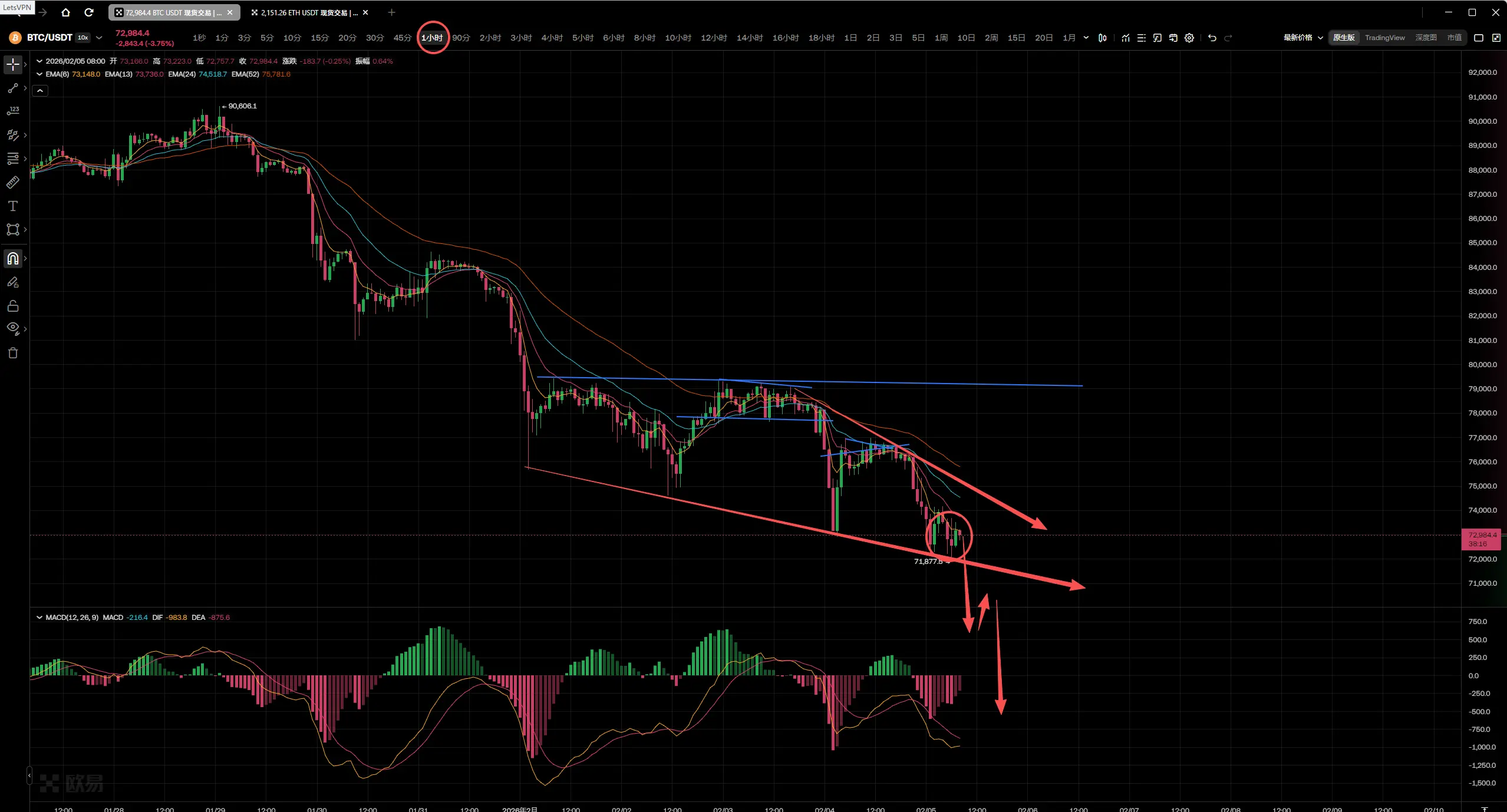Select the 4小时 timeframe
The image size is (1507, 812).
pos(552,38)
